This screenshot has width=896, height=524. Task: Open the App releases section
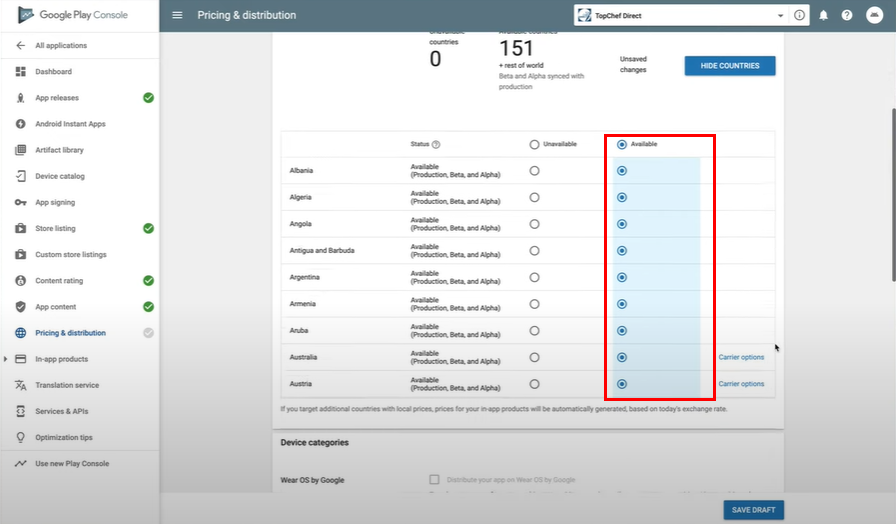coord(57,98)
